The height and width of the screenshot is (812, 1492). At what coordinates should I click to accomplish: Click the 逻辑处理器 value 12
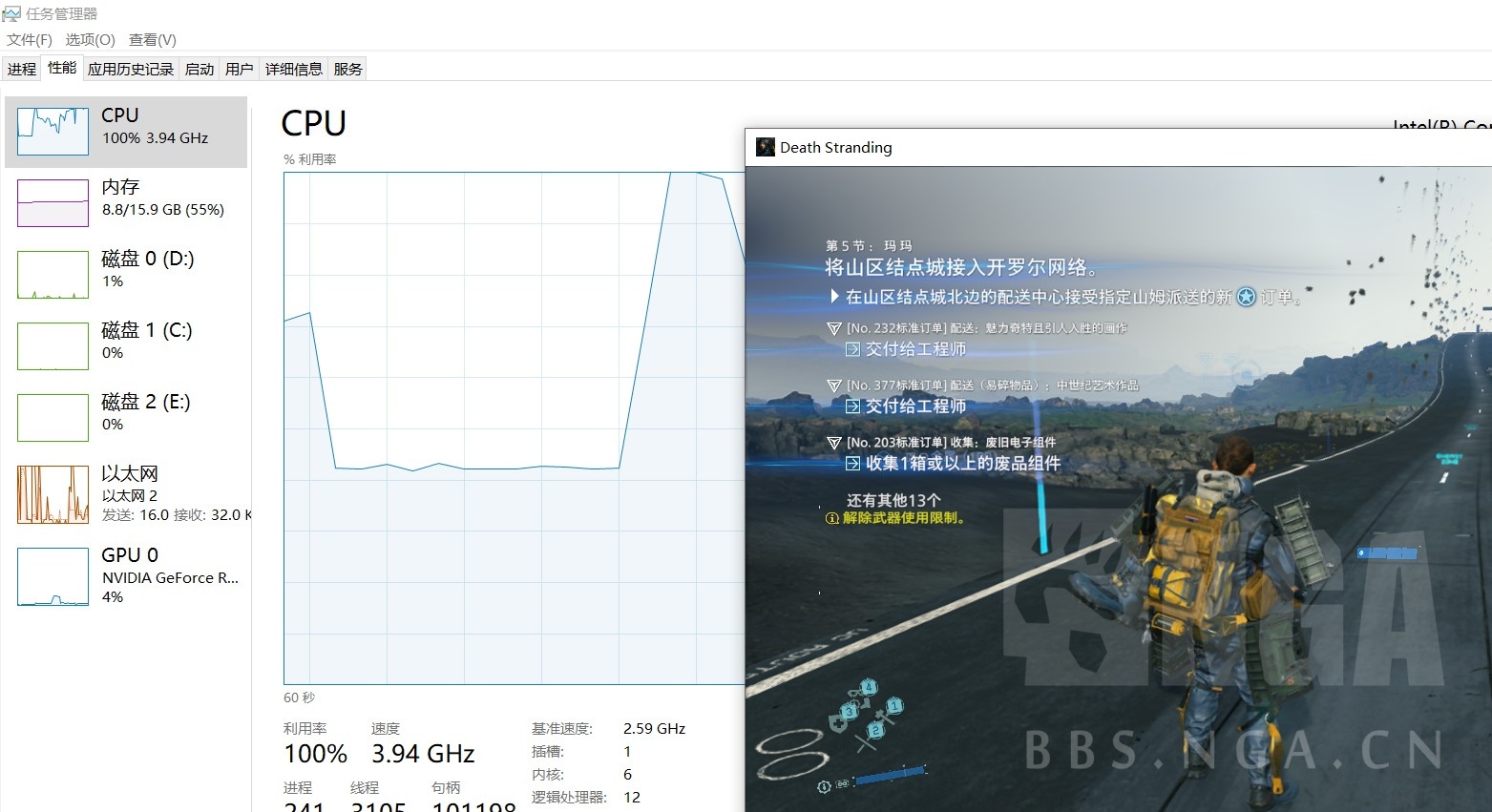[x=632, y=798]
